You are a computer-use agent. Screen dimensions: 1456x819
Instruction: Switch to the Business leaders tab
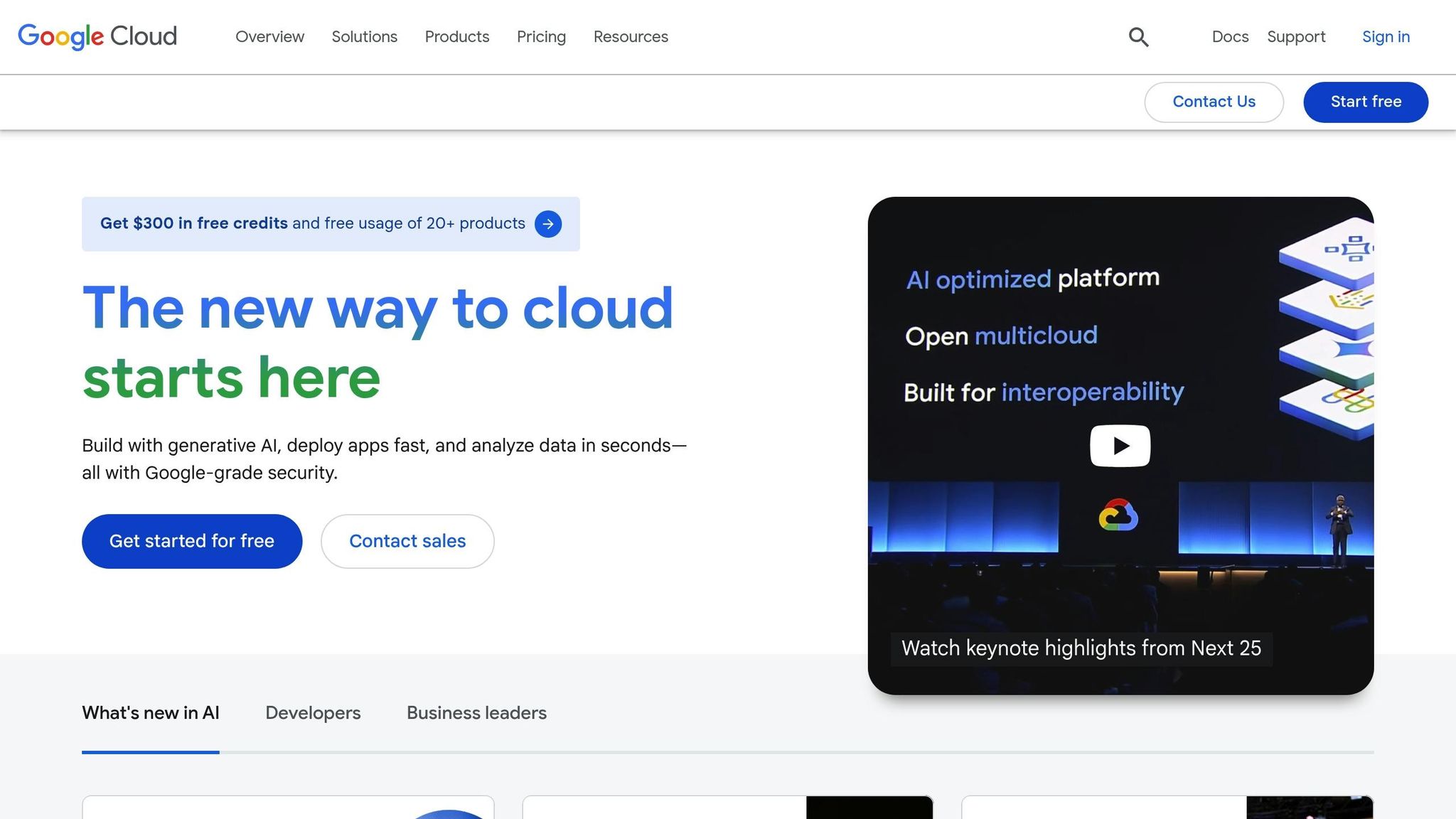(476, 712)
